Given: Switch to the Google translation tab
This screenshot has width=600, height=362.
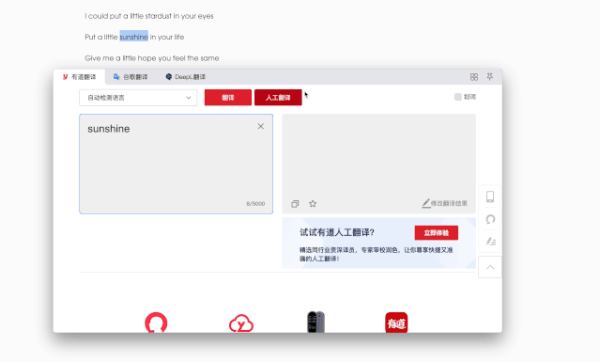Looking at the screenshot, I should pos(130,77).
